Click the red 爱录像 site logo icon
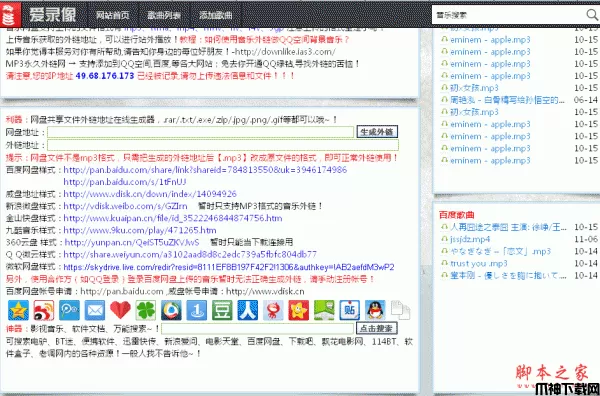Screen dimensions: 600x396 click(x=10, y=14)
